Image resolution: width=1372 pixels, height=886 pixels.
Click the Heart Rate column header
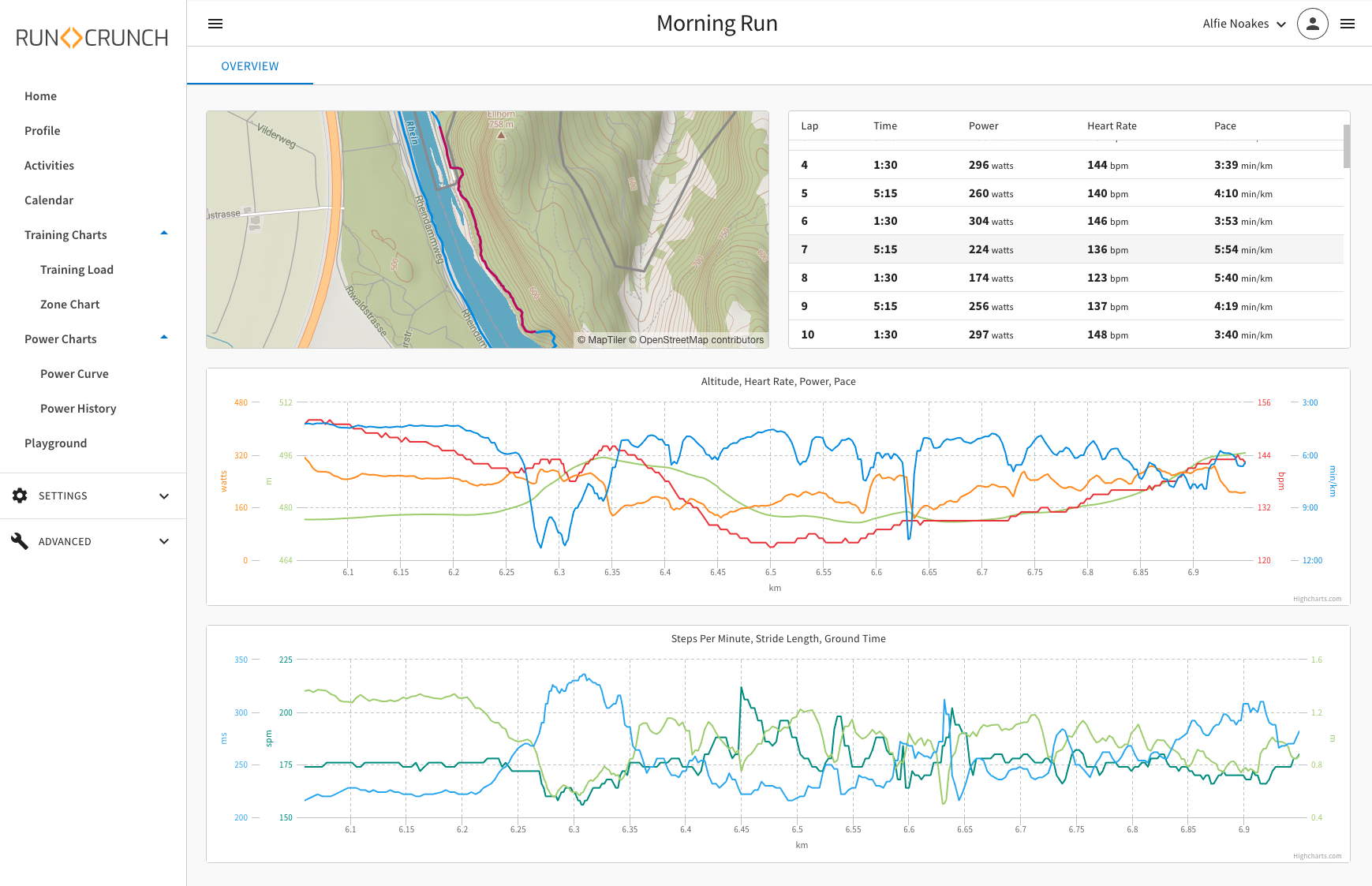pos(1112,126)
